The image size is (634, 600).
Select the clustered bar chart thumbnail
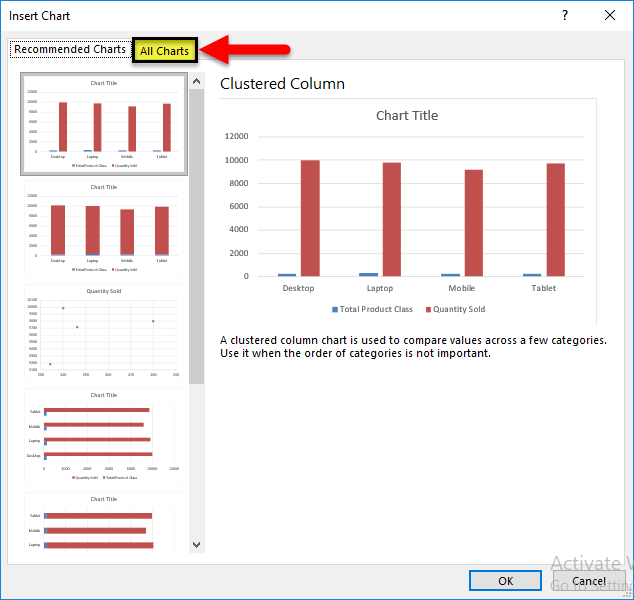pyautogui.click(x=104, y=436)
